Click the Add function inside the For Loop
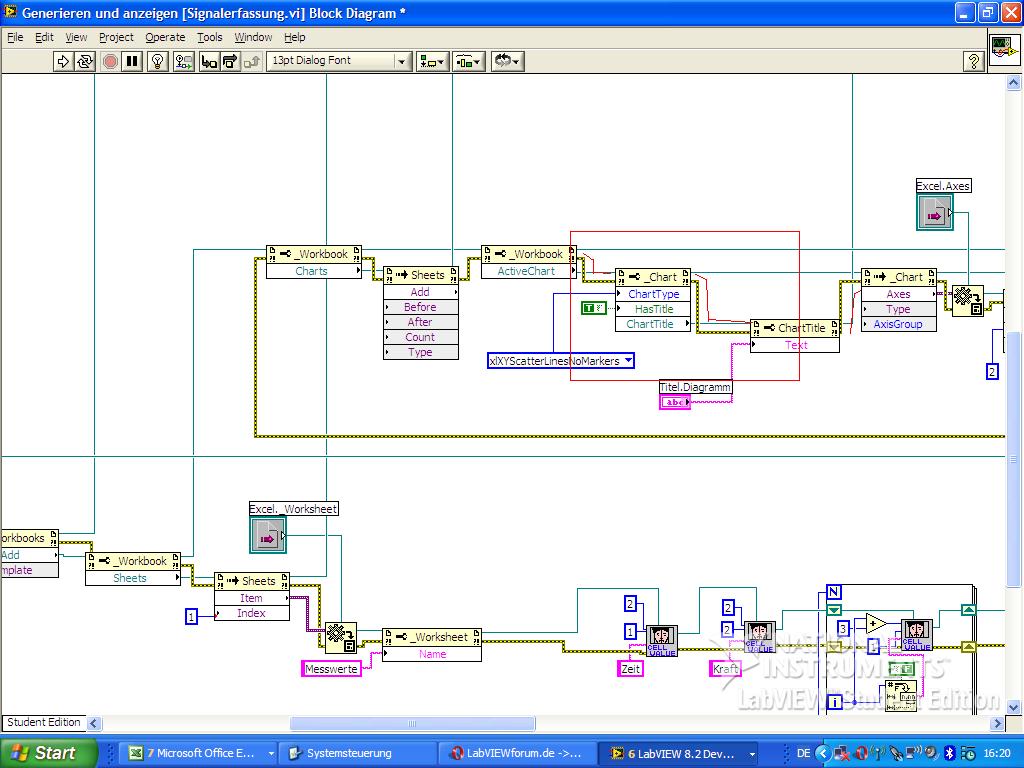 875,624
